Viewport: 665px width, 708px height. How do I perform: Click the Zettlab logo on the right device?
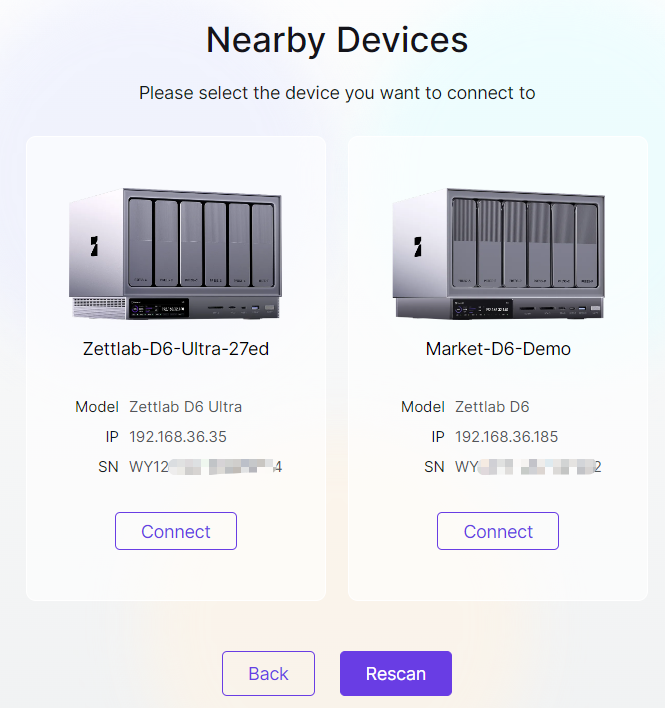[x=417, y=247]
